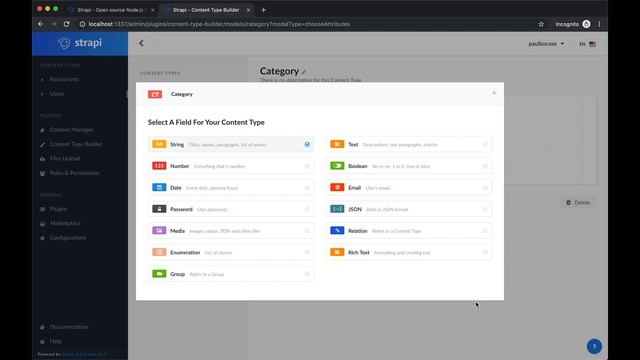Select the Rich Text field icon

[337, 252]
